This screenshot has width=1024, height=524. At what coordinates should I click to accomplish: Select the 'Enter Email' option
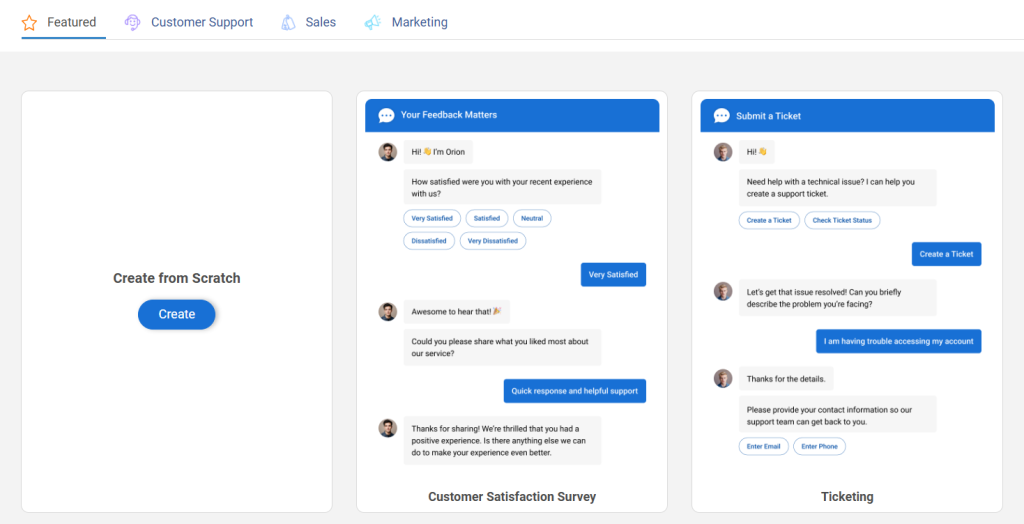763,446
